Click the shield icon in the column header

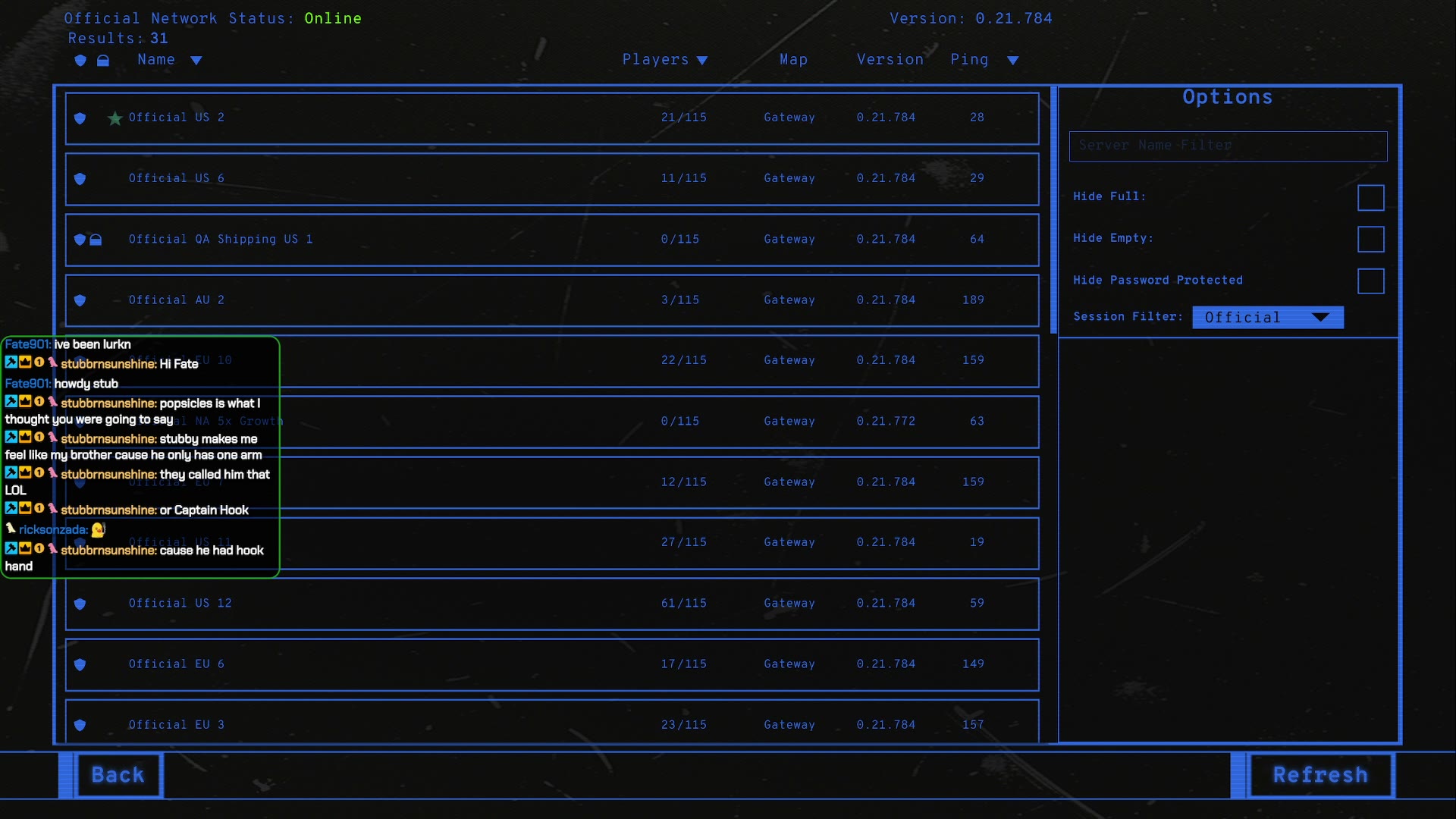coord(80,60)
